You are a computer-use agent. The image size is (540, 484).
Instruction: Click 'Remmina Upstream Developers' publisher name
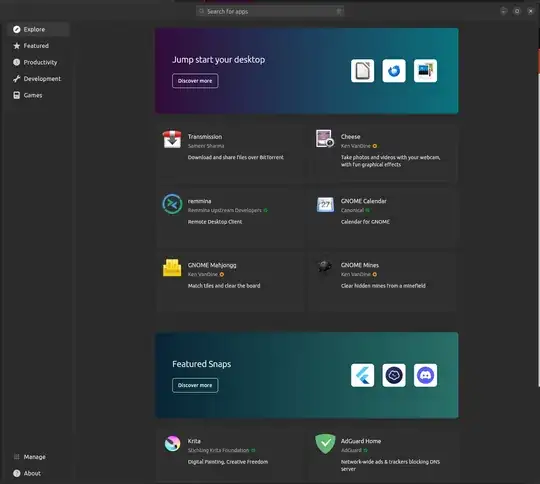(225, 210)
